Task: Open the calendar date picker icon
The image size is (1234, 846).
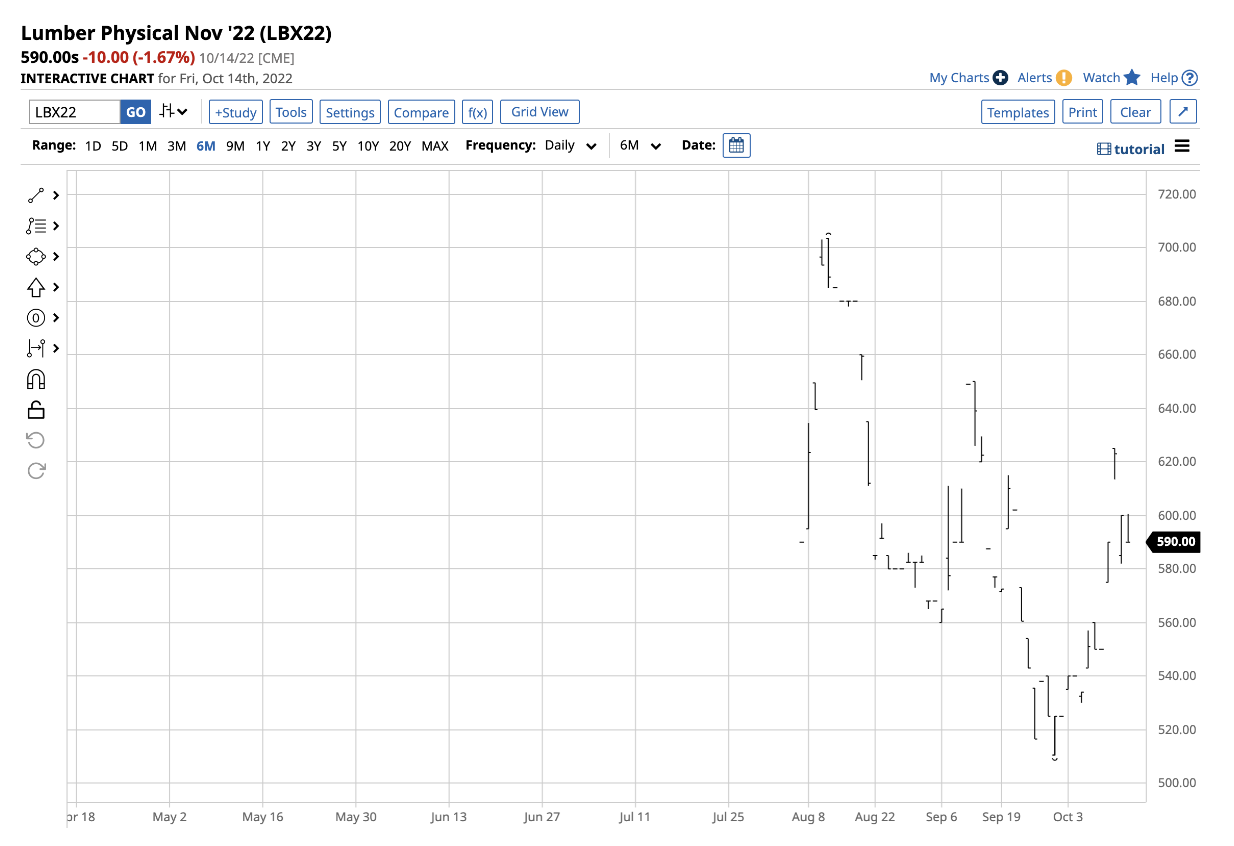Action: tap(736, 146)
